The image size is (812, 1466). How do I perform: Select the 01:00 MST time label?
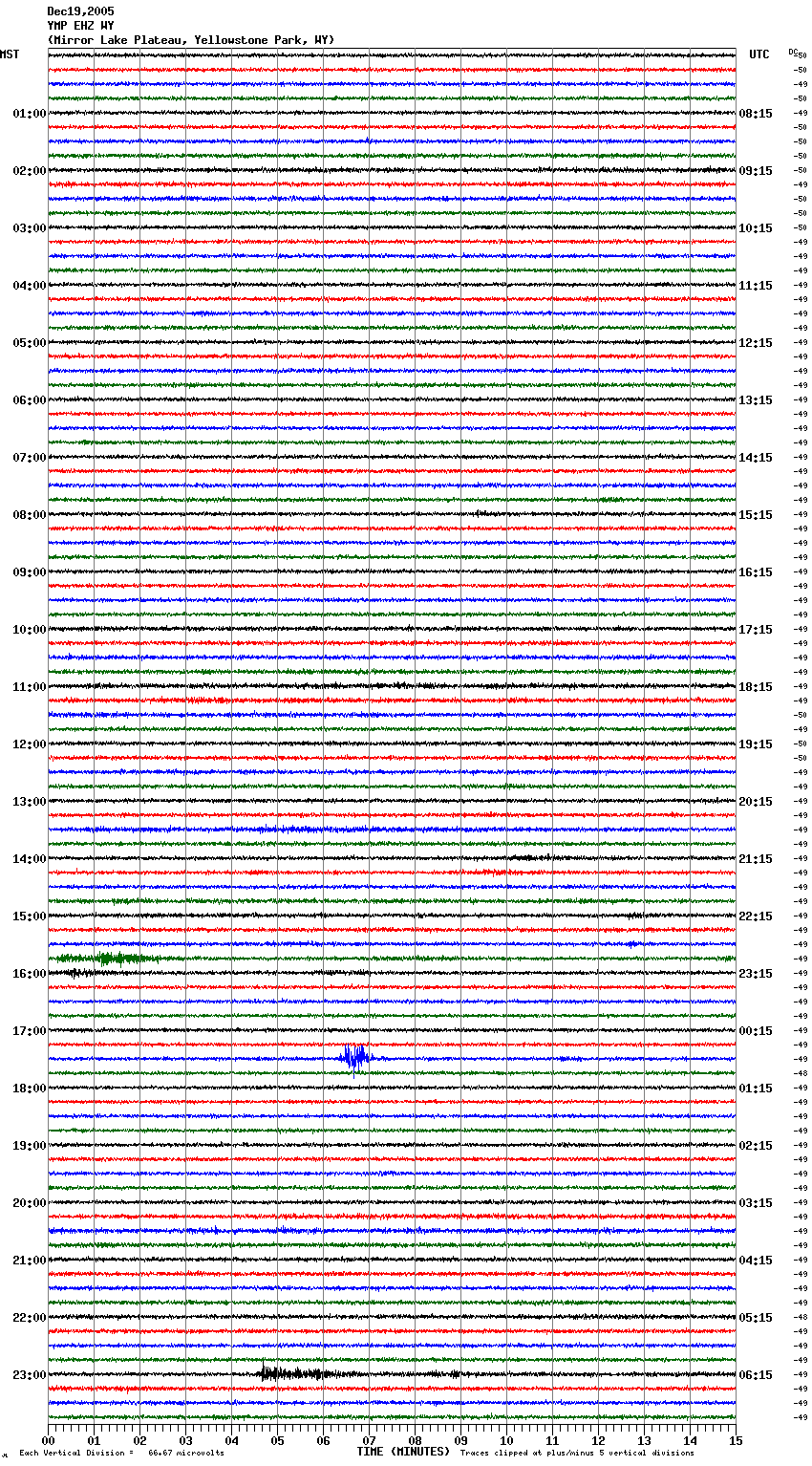point(30,114)
